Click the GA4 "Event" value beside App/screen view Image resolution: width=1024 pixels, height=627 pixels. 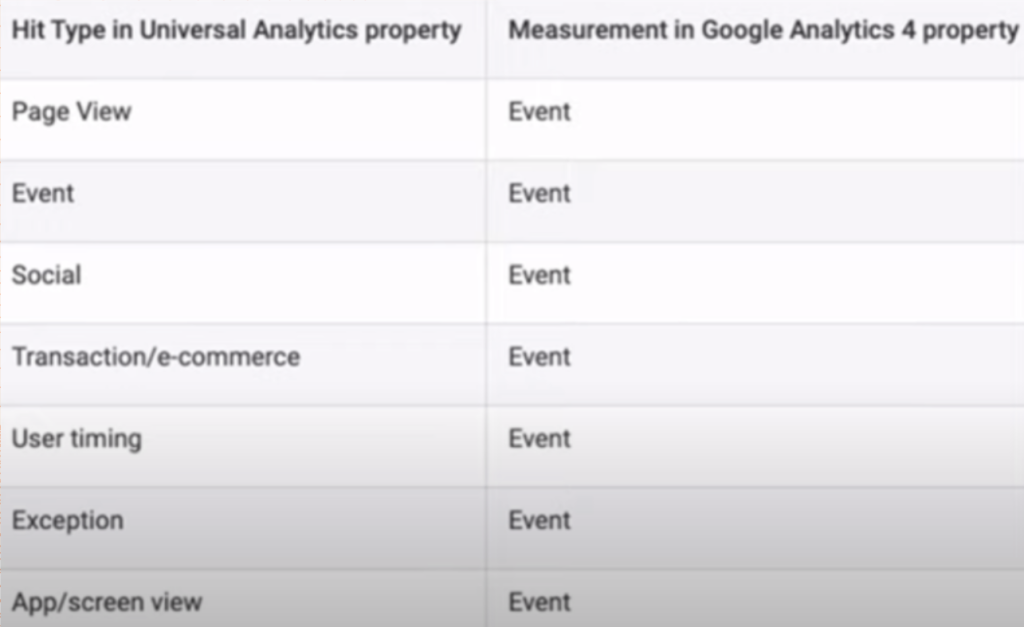[x=539, y=602]
